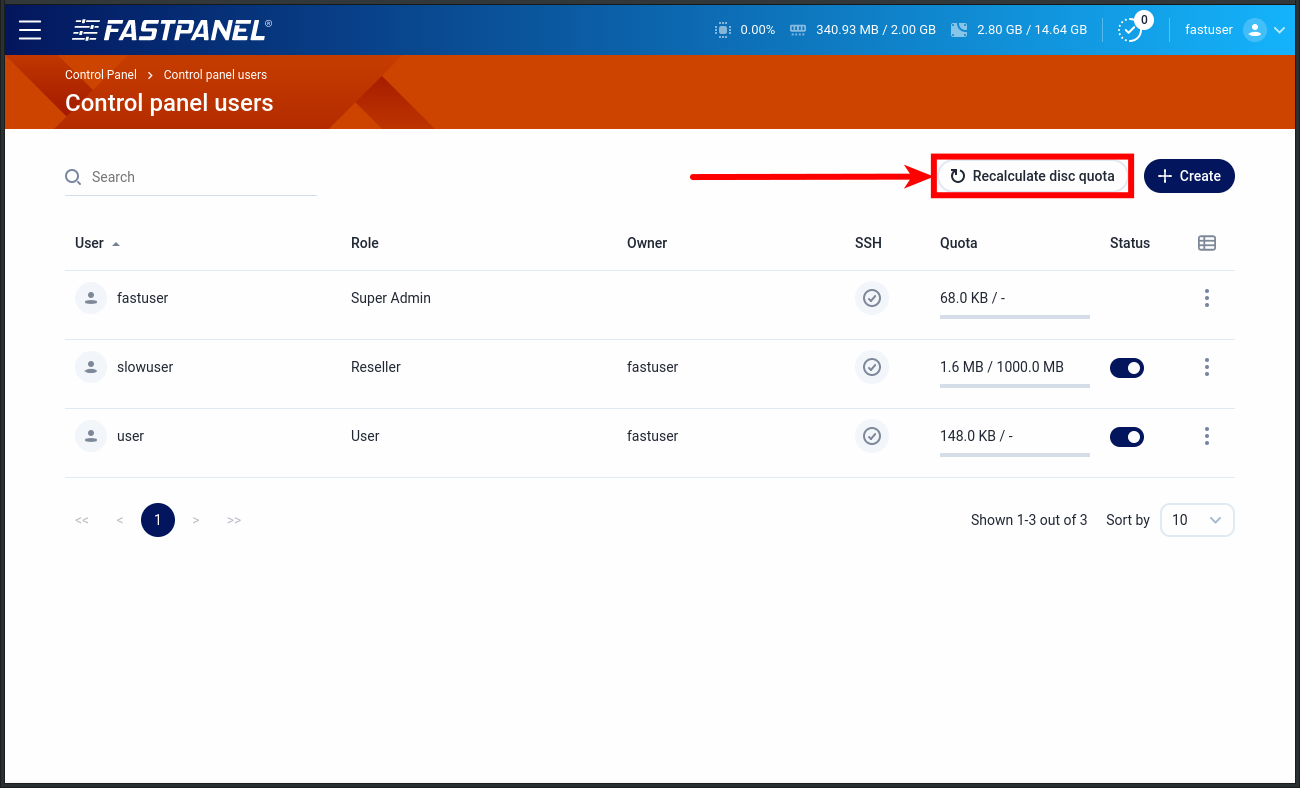Select page 1 in pagination
The image size is (1300, 788).
(x=158, y=520)
